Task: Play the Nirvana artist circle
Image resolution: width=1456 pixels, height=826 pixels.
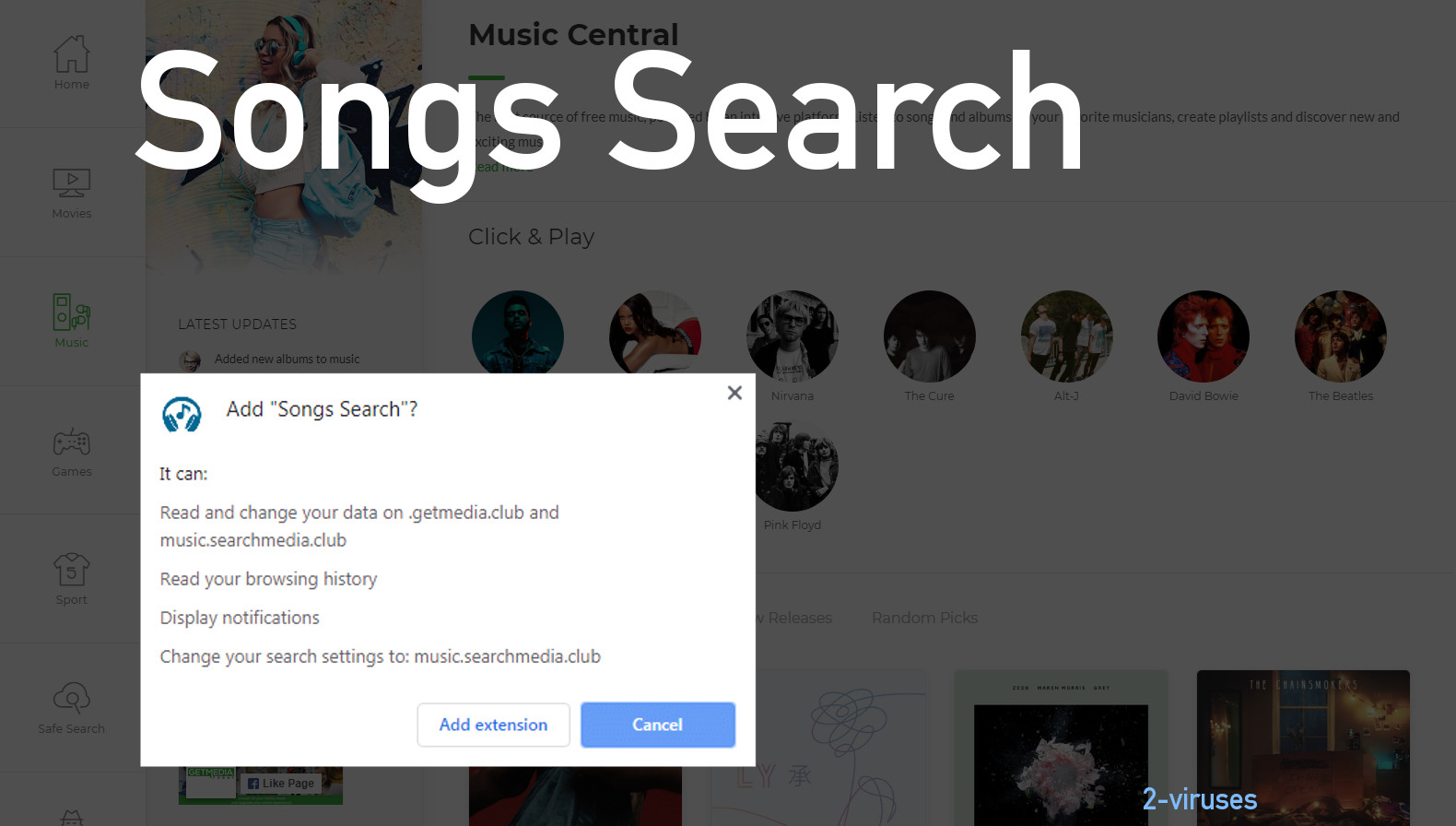Action: click(x=792, y=336)
